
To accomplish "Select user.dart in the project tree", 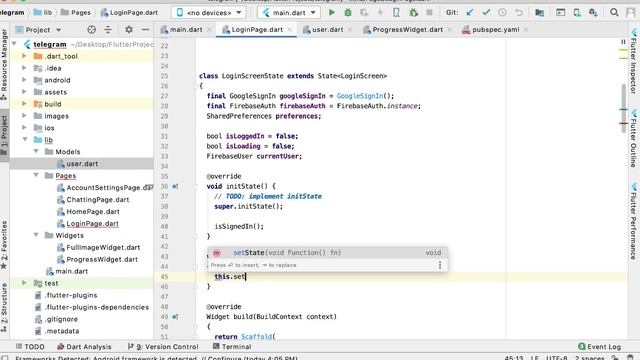I will click(82, 164).
